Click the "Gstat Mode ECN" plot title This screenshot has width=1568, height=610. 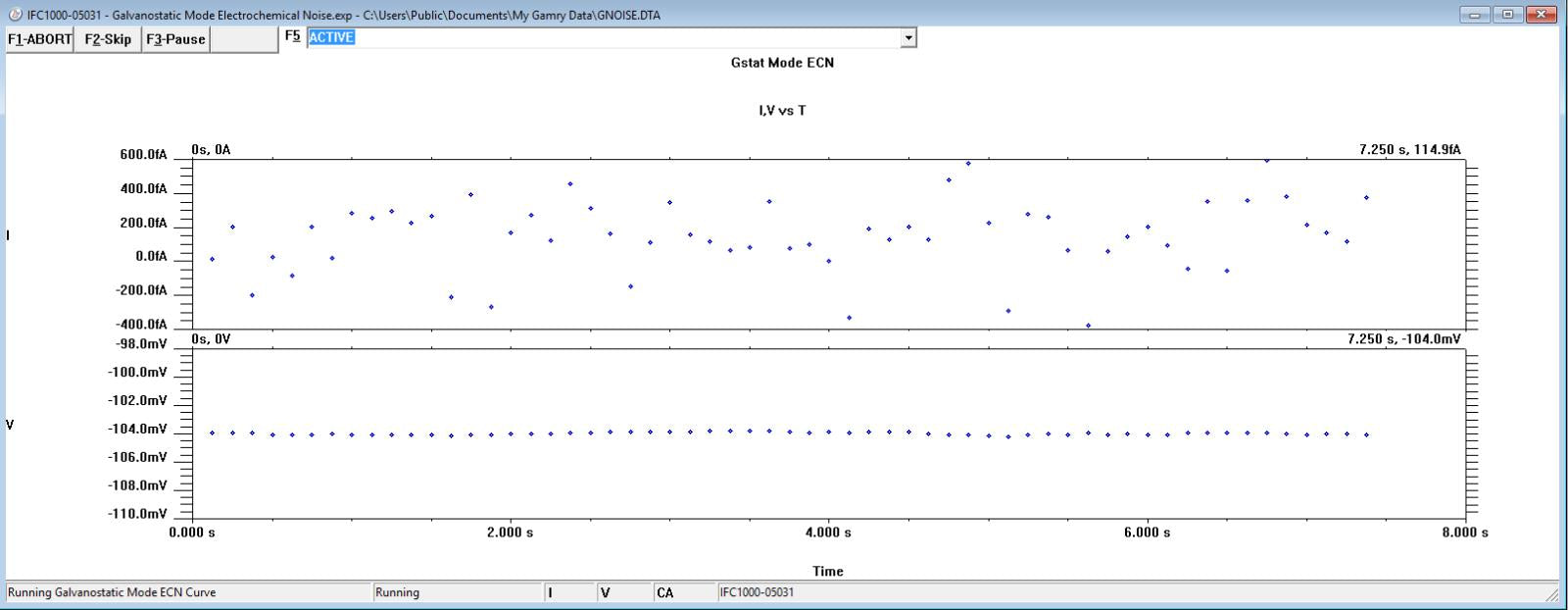(782, 63)
